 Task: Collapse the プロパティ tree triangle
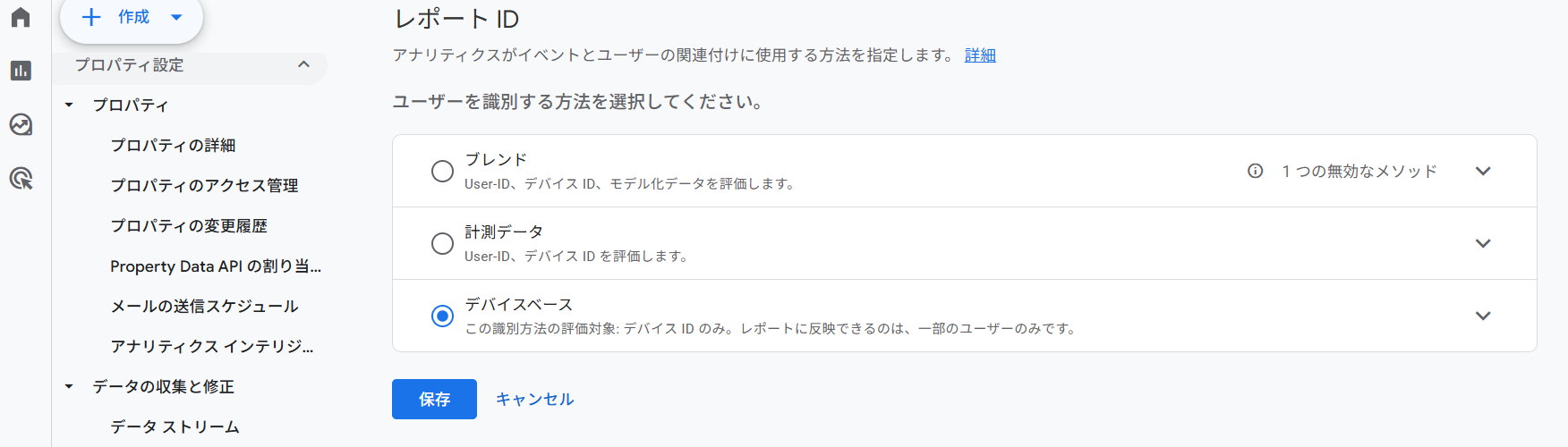[69, 105]
